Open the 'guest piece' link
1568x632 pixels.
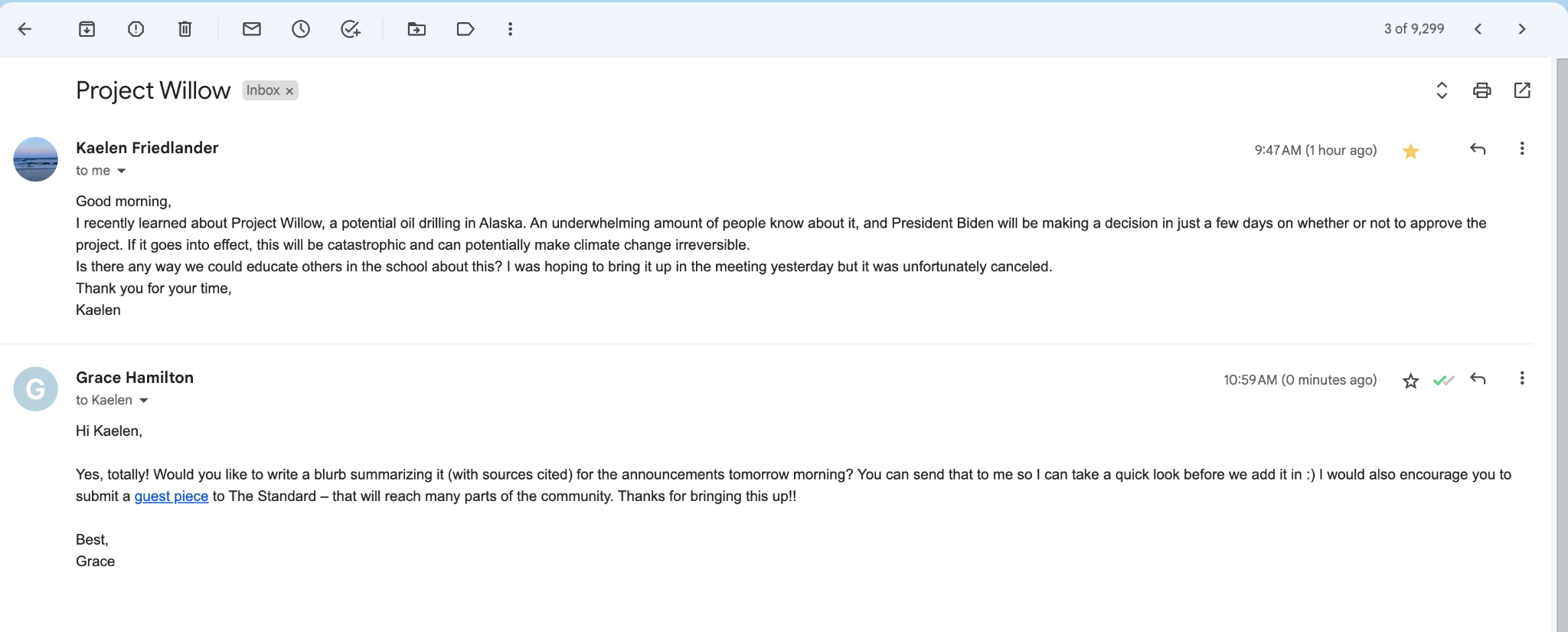171,496
